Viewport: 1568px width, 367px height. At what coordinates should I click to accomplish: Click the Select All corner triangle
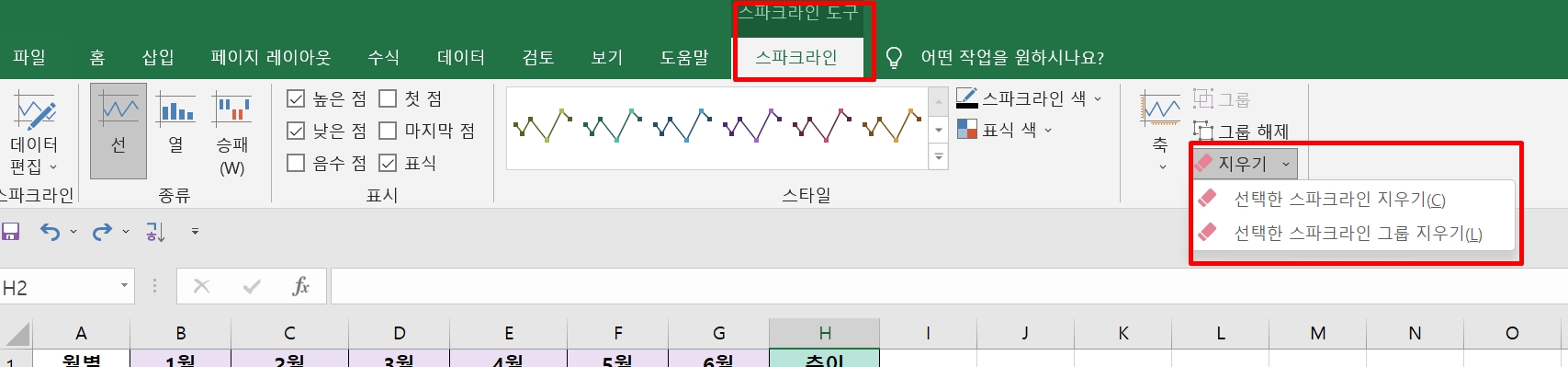pos(17,334)
